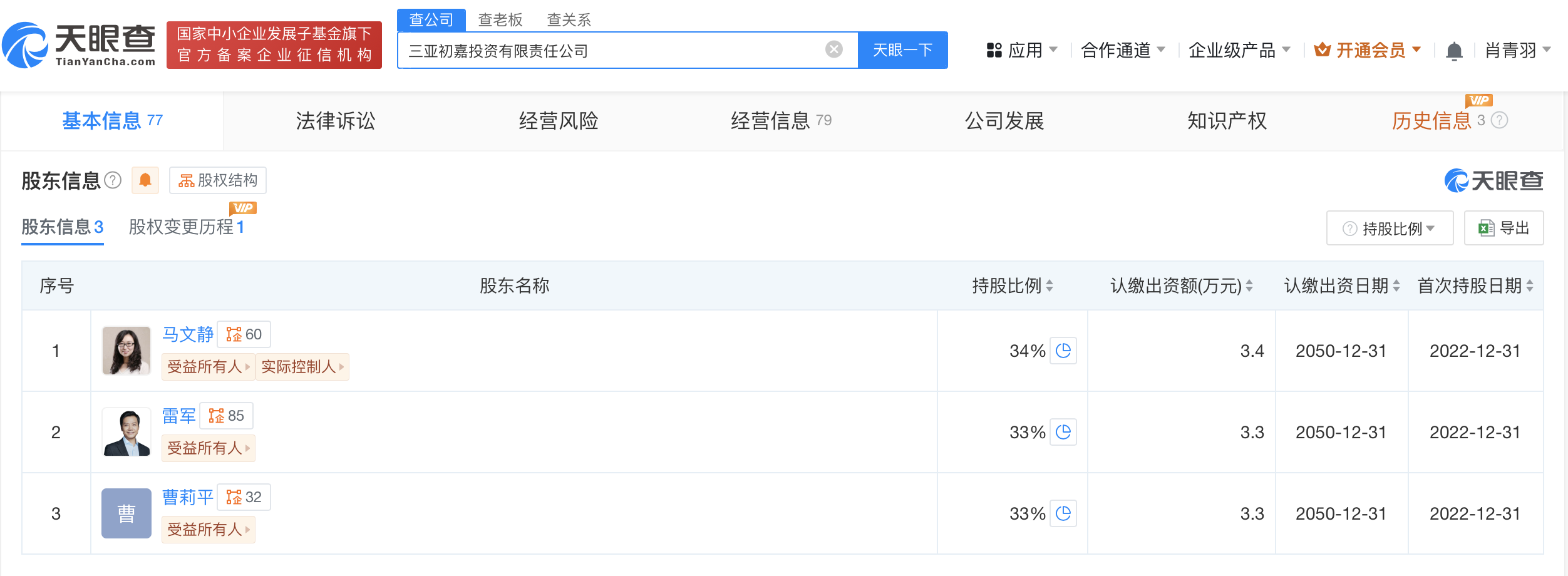
Task: Click help icon next to 历史信息 tab
Action: pos(1499,120)
